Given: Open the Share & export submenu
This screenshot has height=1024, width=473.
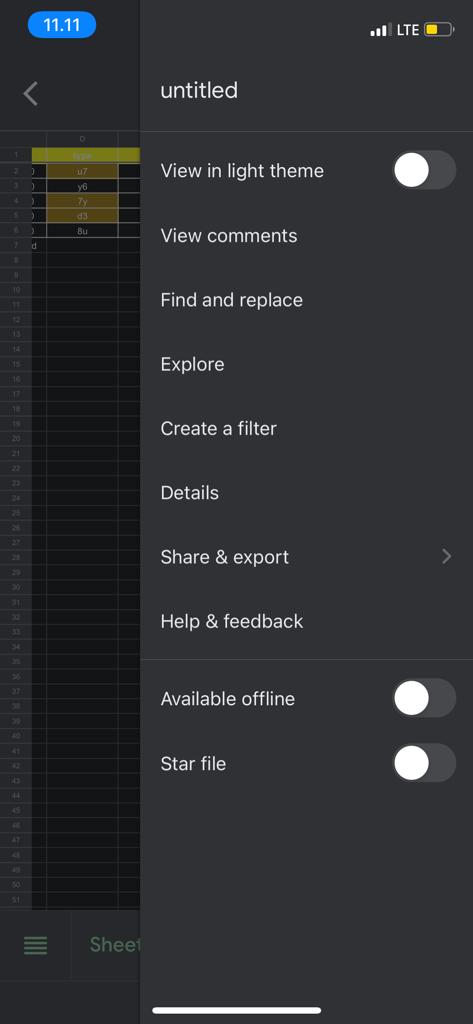Looking at the screenshot, I should (x=306, y=557).
